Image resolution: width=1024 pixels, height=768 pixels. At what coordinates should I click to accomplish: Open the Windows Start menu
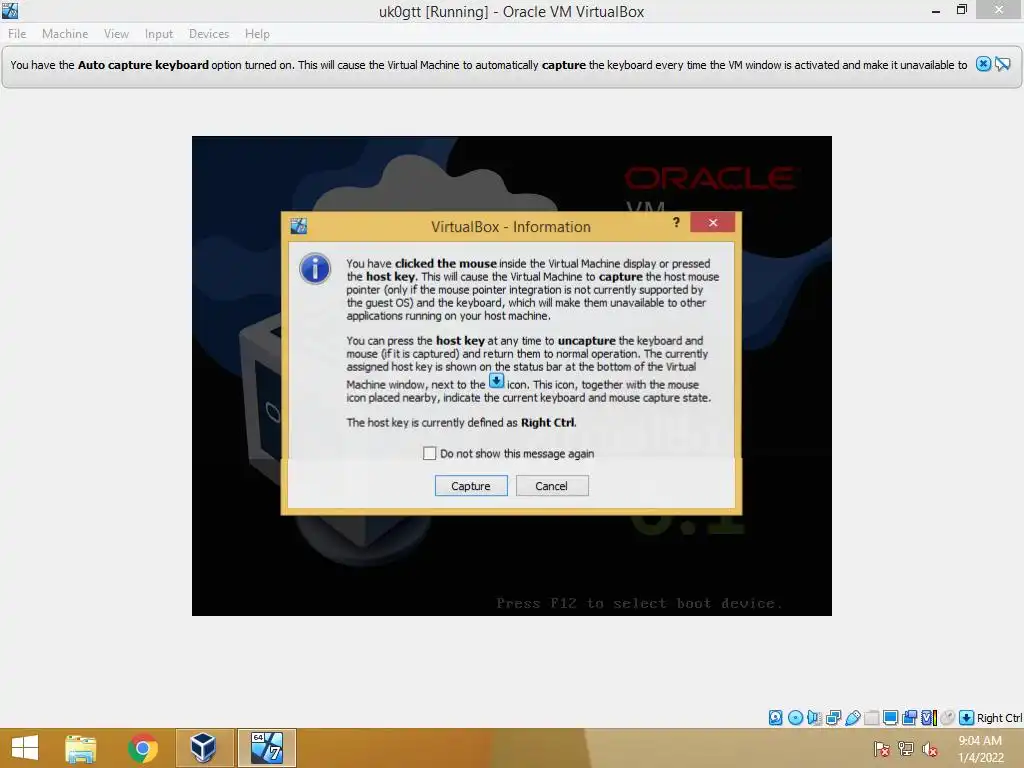point(25,748)
